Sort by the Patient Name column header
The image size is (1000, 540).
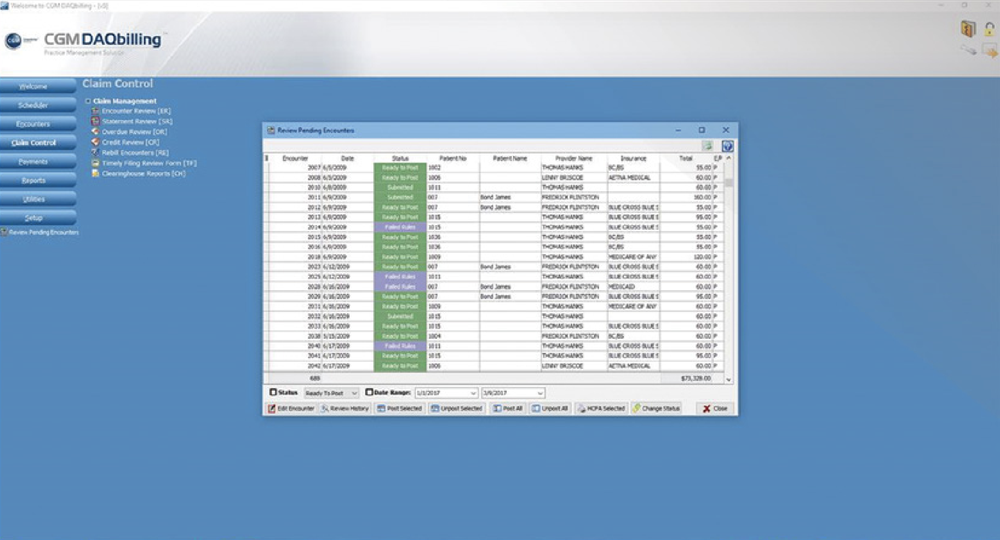[x=510, y=158]
